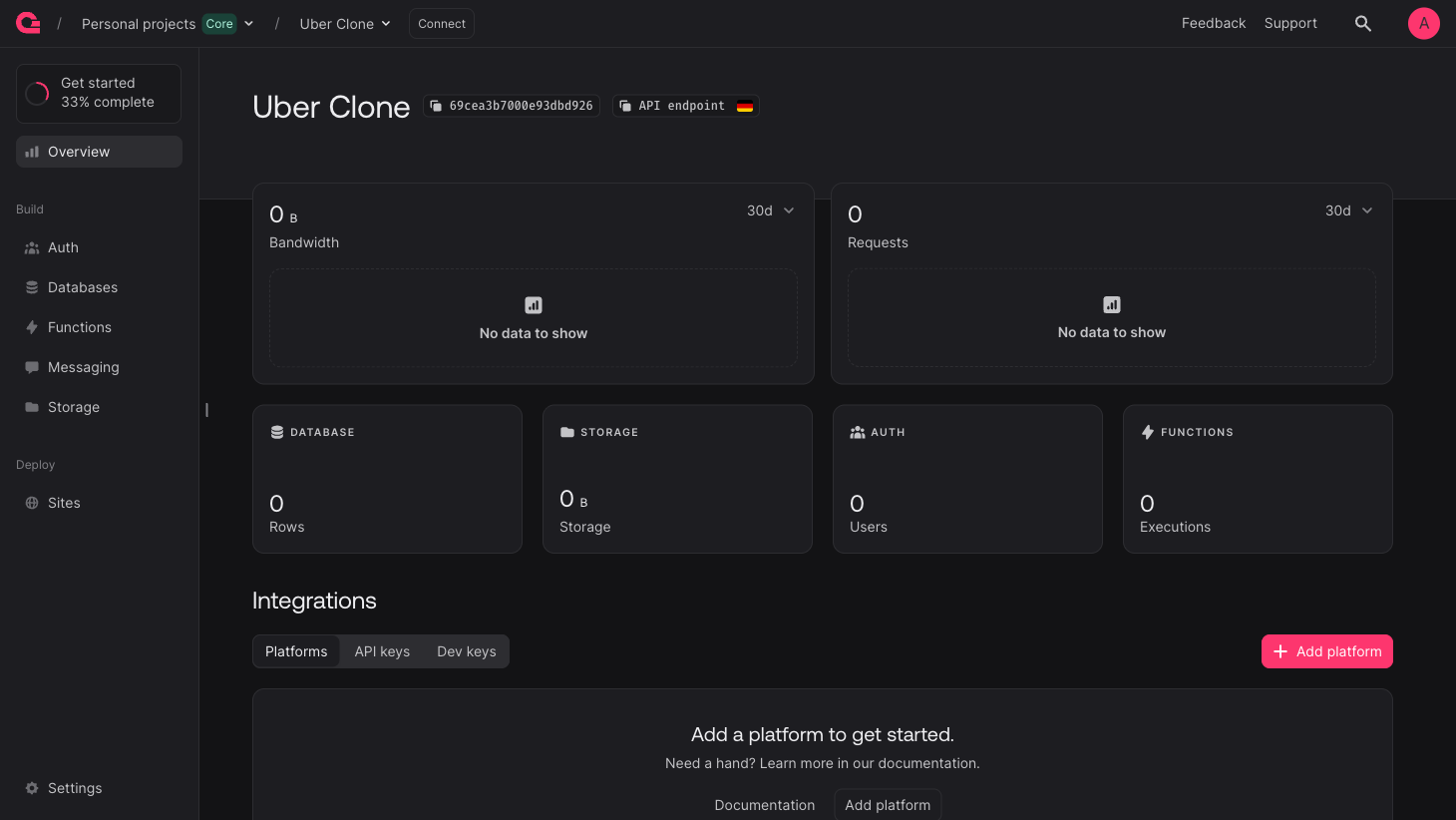Click the pink Add platform button

1326,651
